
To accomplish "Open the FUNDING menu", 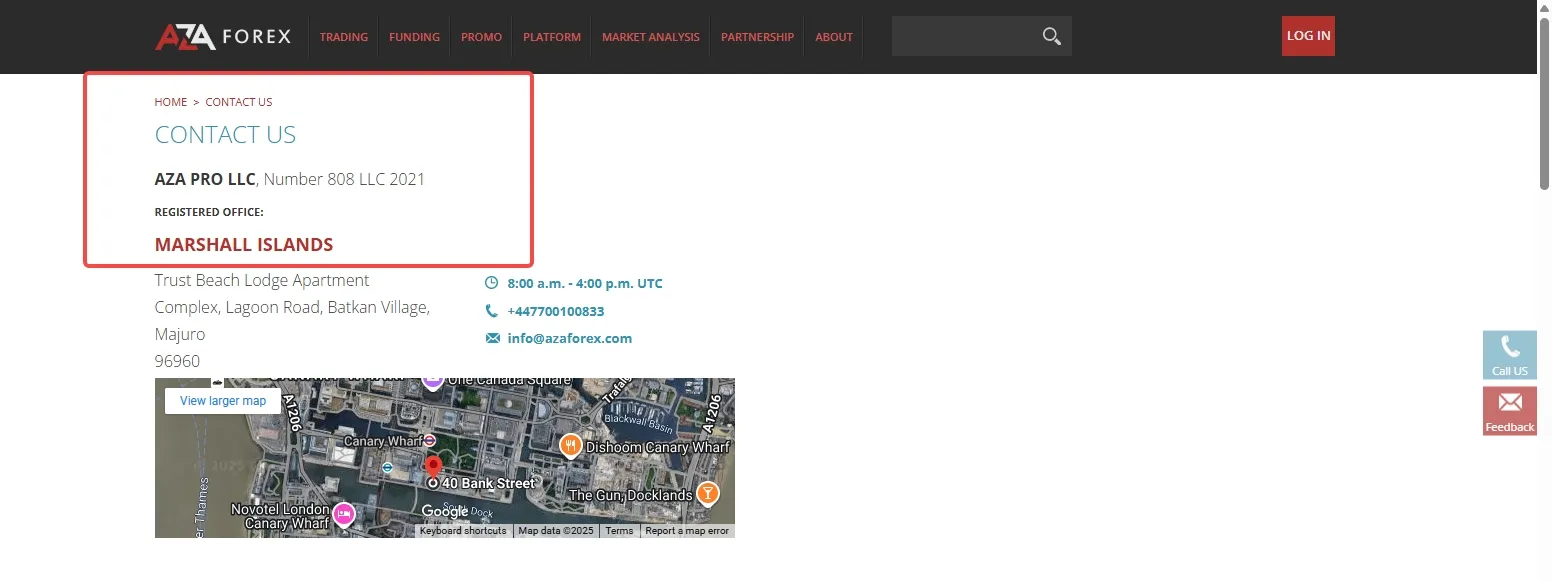I will click(x=414, y=37).
